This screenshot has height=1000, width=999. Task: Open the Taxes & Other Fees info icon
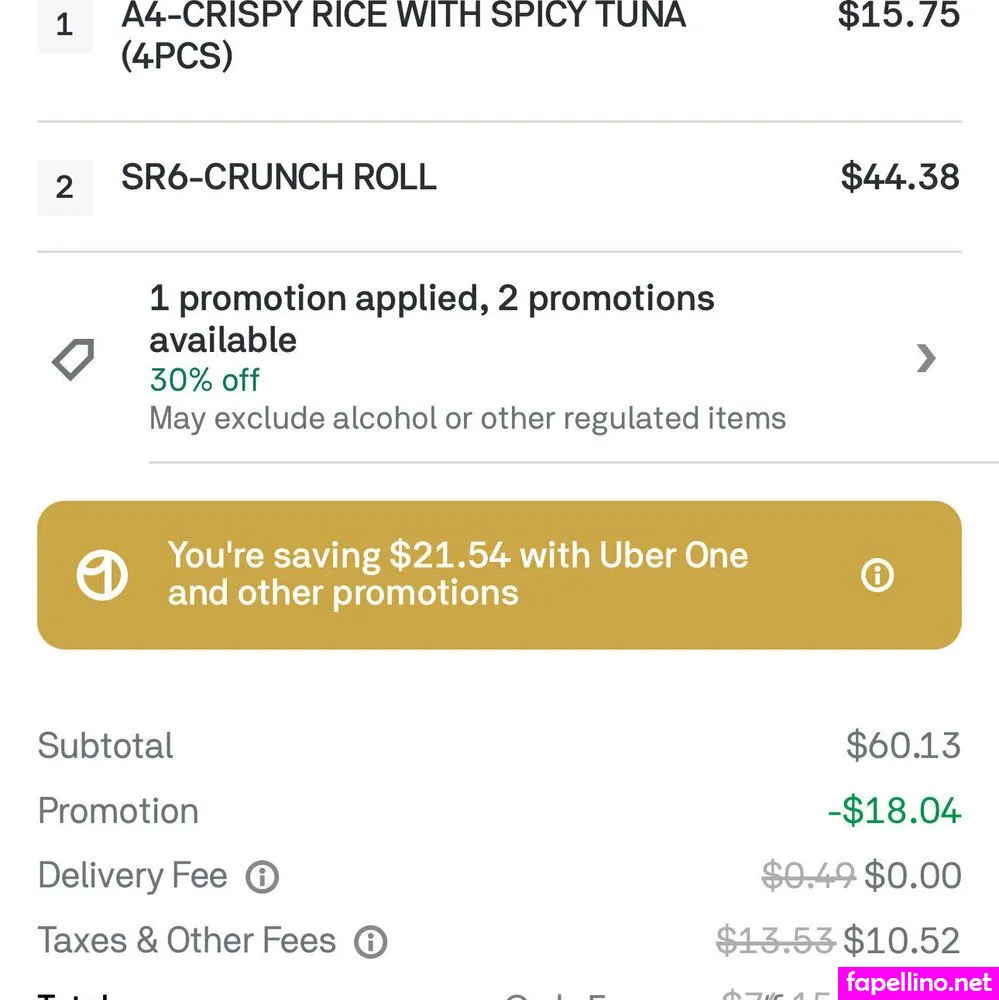tap(370, 941)
